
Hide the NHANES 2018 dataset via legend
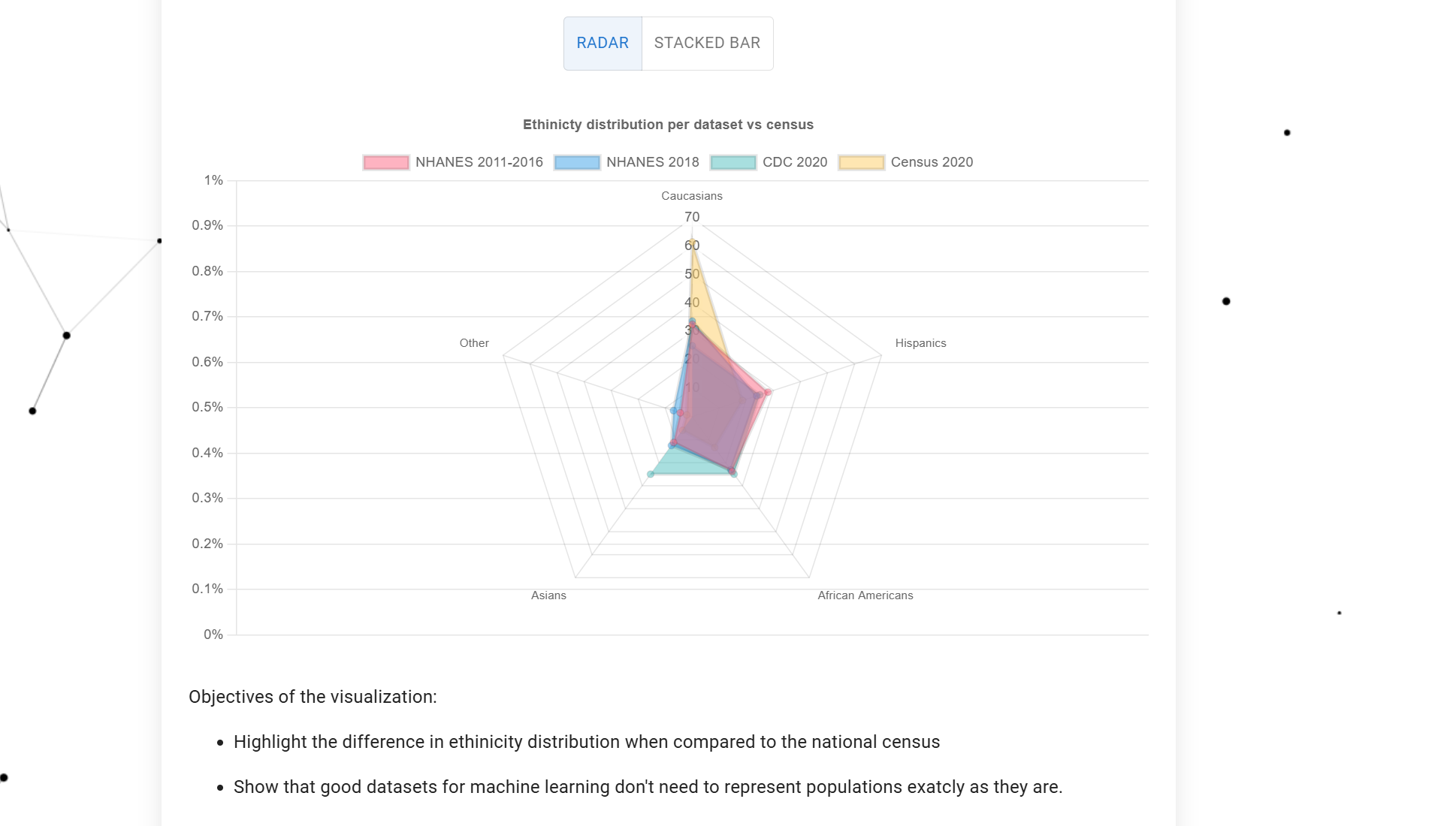point(653,162)
